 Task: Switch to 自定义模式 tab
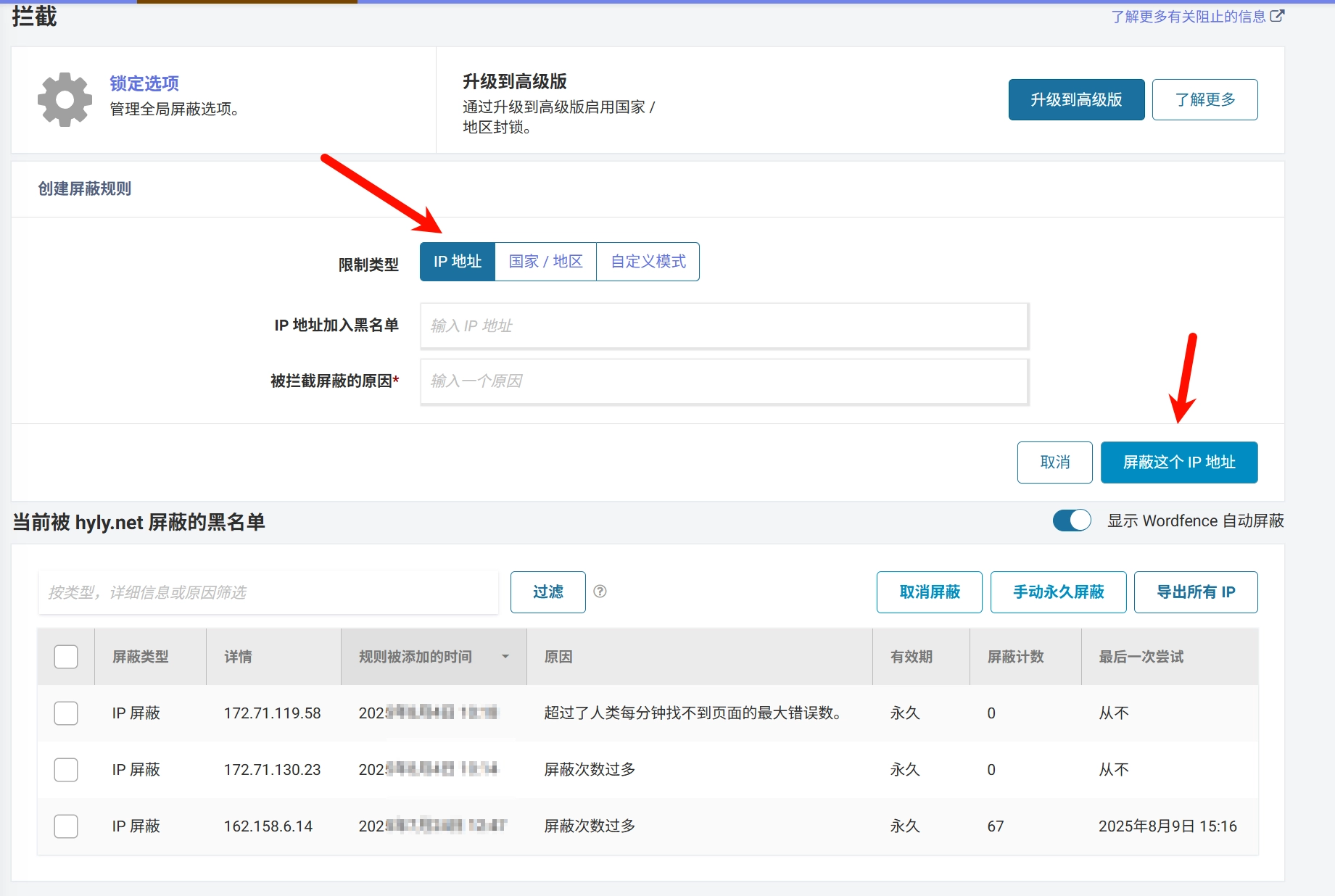pos(648,262)
